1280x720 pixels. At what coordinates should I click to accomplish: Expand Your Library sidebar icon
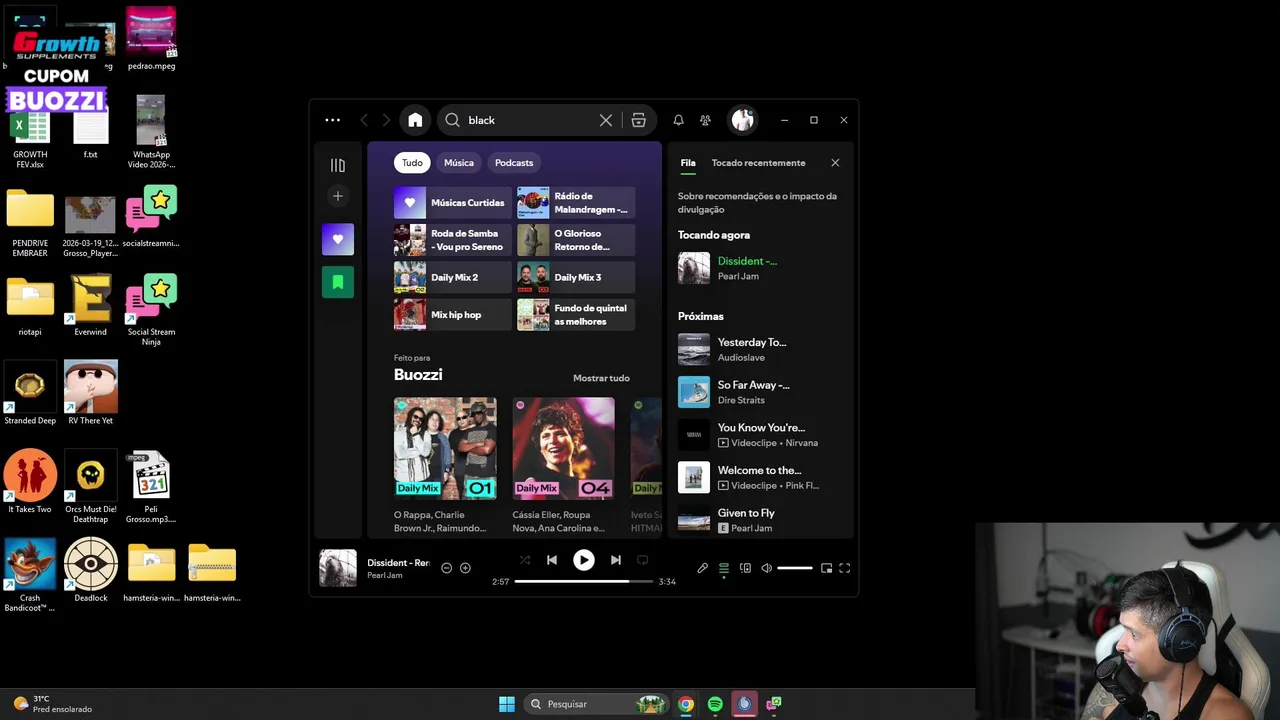click(338, 165)
